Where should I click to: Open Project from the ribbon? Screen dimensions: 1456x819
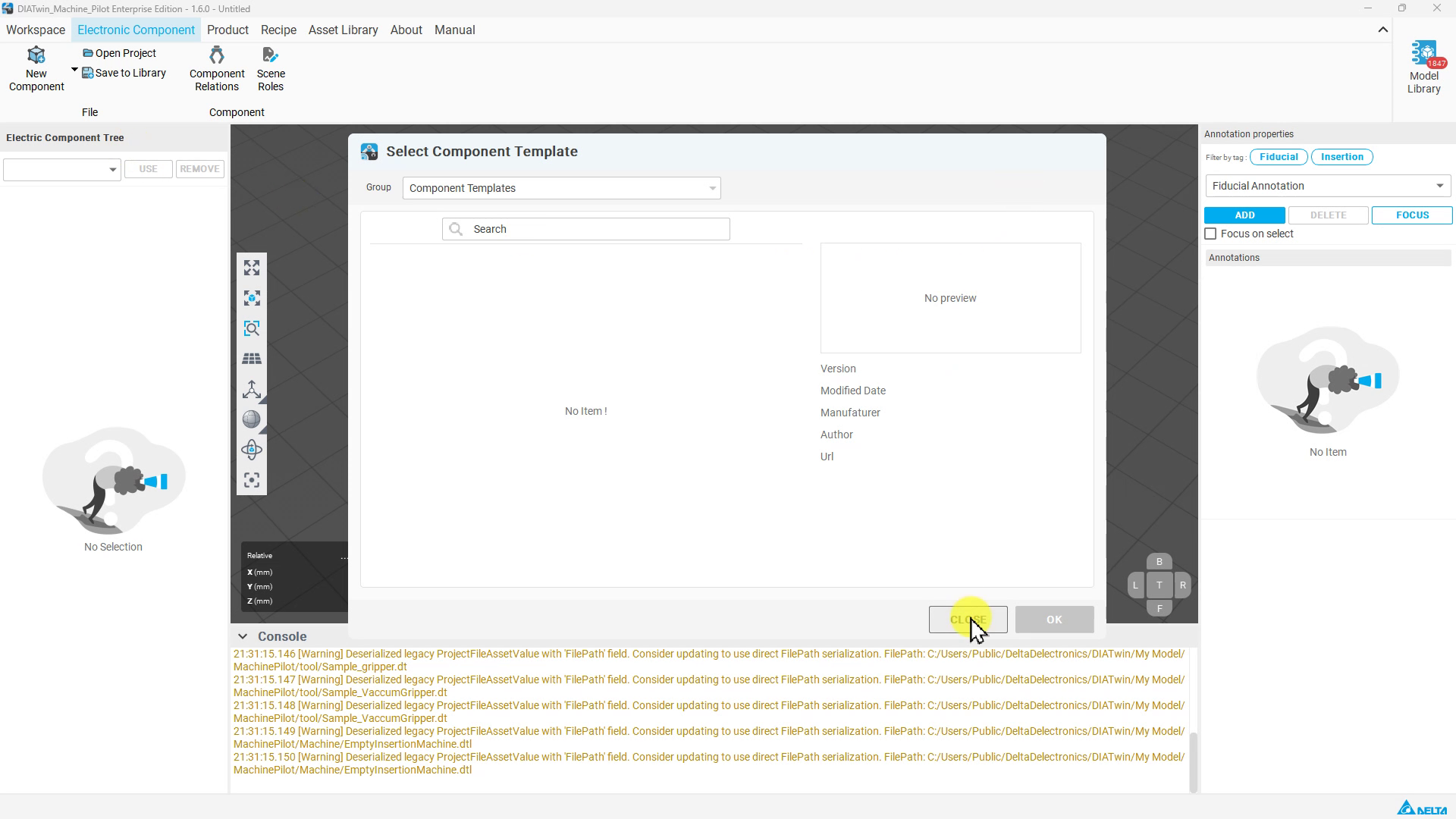[119, 53]
